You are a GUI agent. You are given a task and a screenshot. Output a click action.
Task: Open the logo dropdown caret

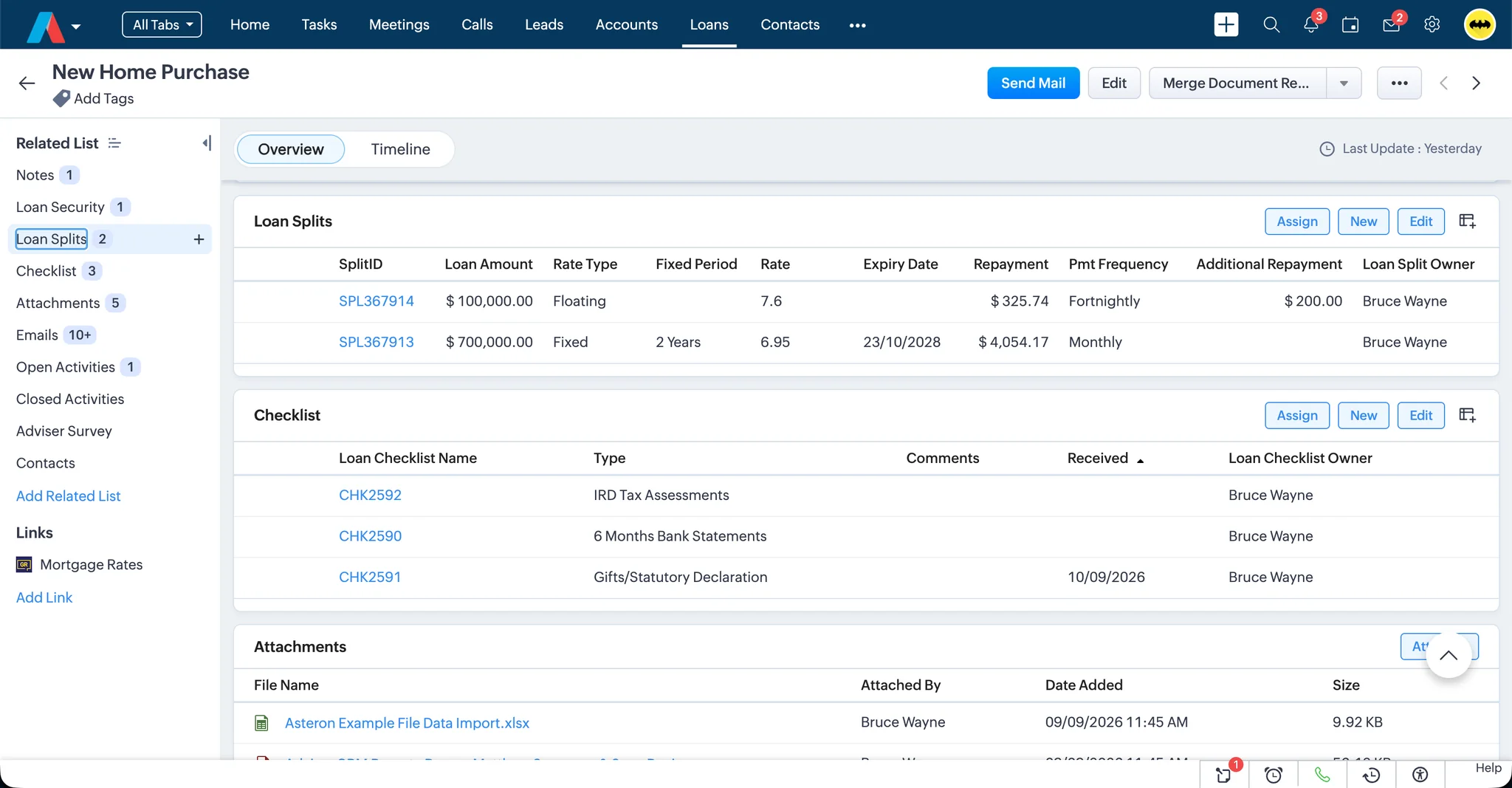(76, 27)
